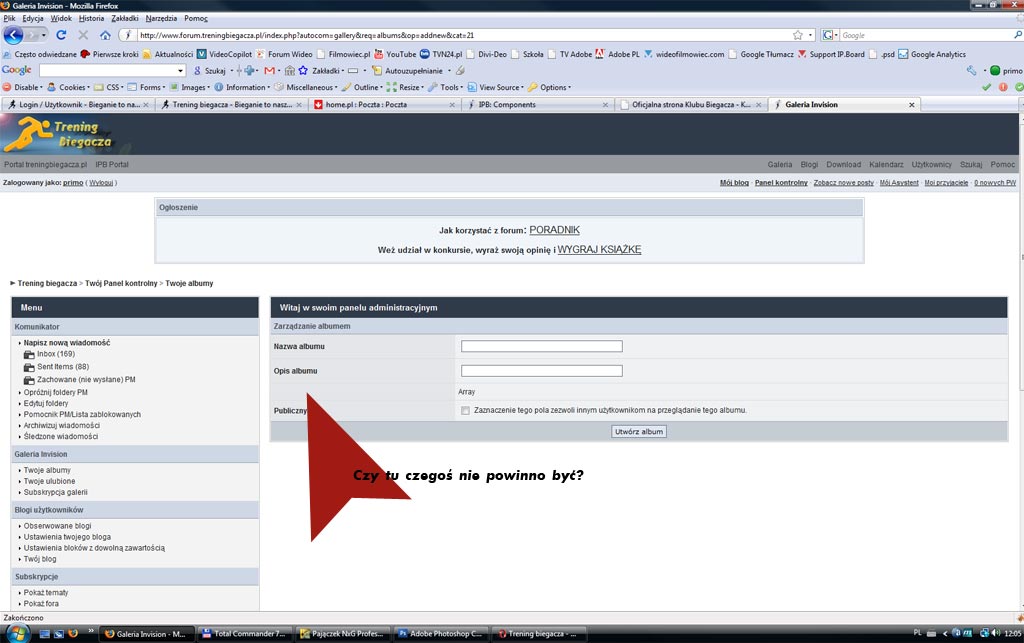Image resolution: width=1024 pixels, height=643 pixels.
Task: Open the Zakładki menu in menu bar
Action: coord(125,18)
